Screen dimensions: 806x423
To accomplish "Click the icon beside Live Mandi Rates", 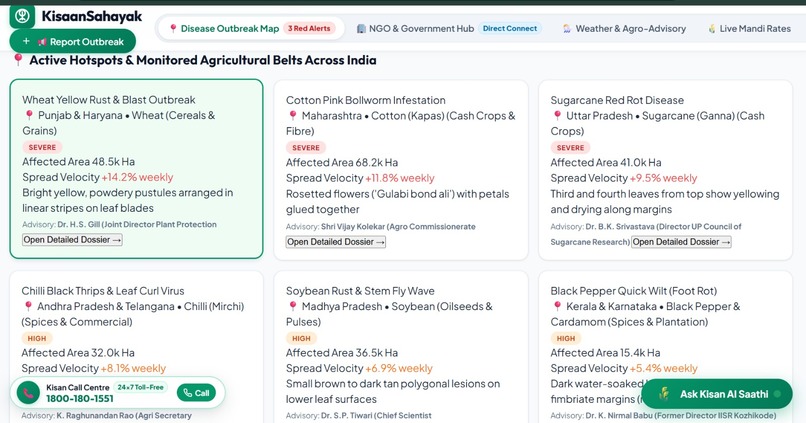I will 712,28.
